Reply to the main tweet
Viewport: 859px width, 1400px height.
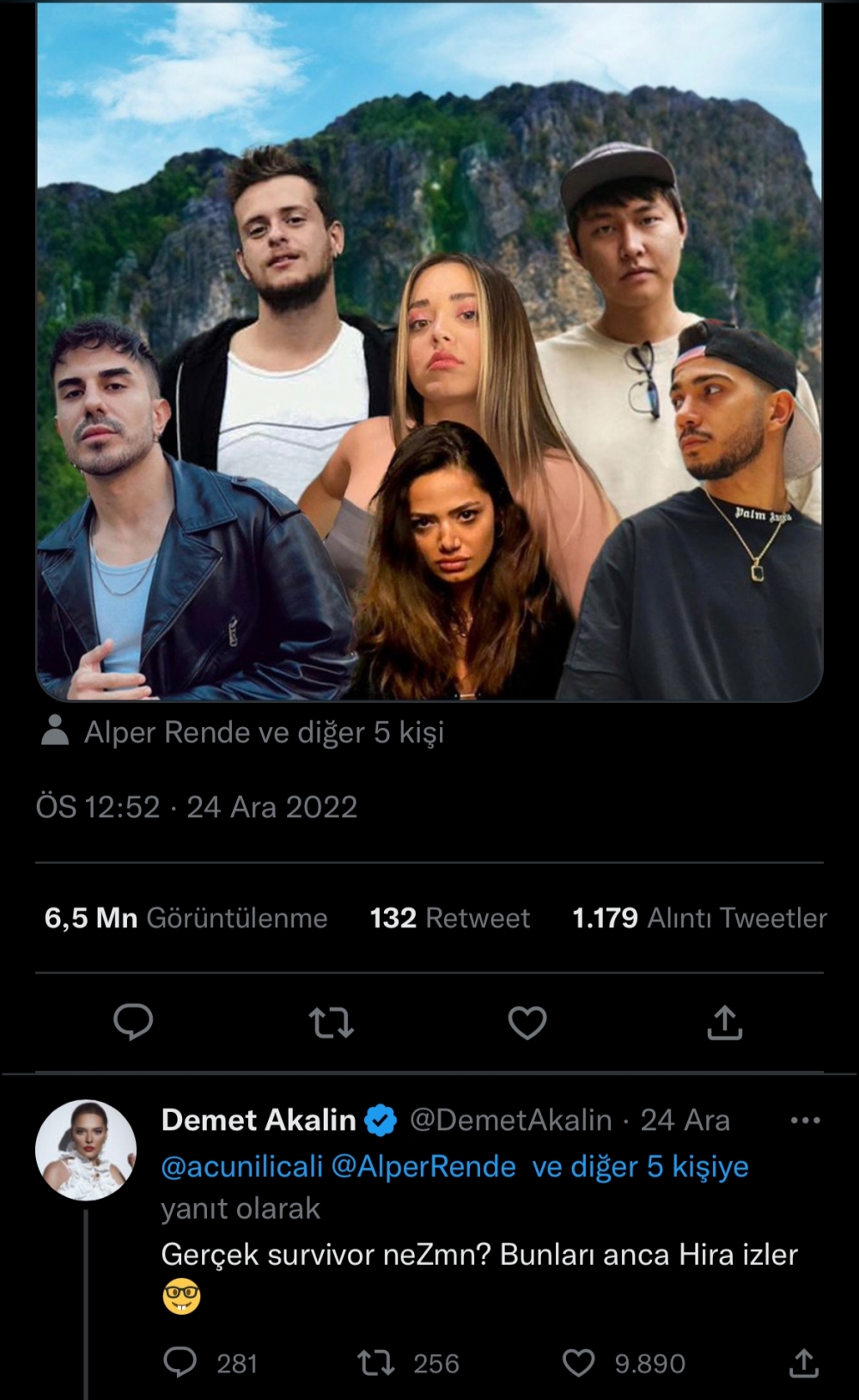[133, 1022]
